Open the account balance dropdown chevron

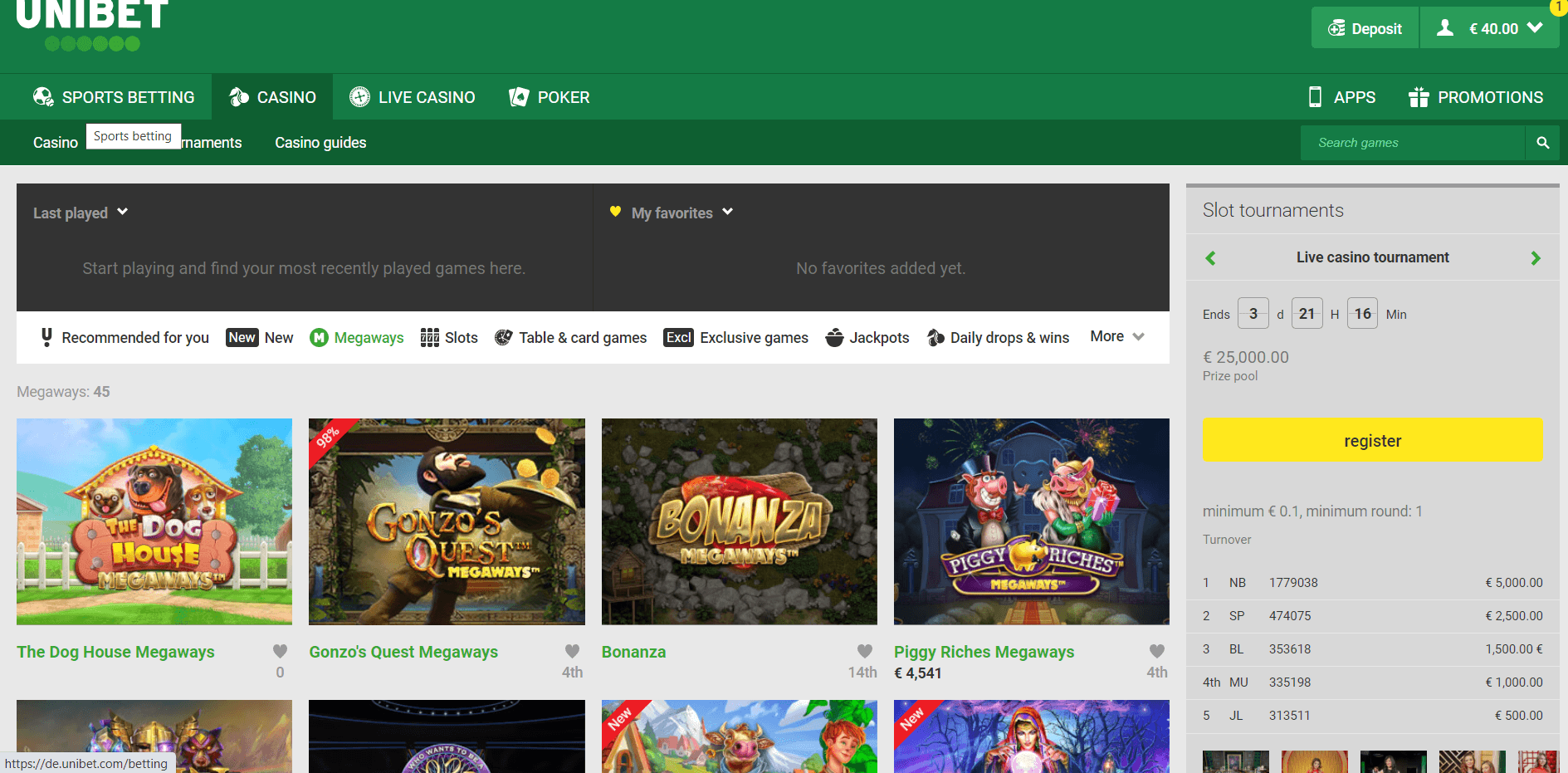click(1535, 27)
